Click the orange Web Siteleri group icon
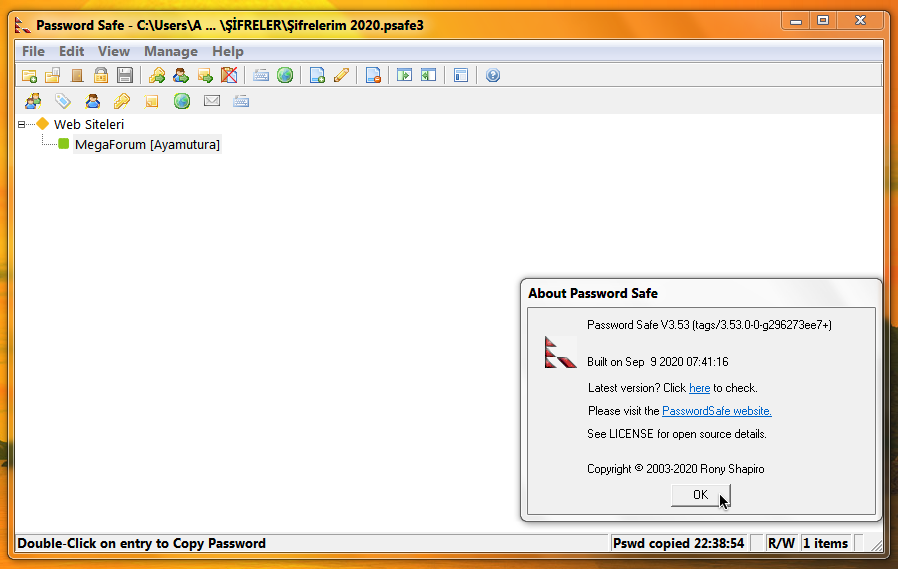898x569 pixels. pos(42,124)
